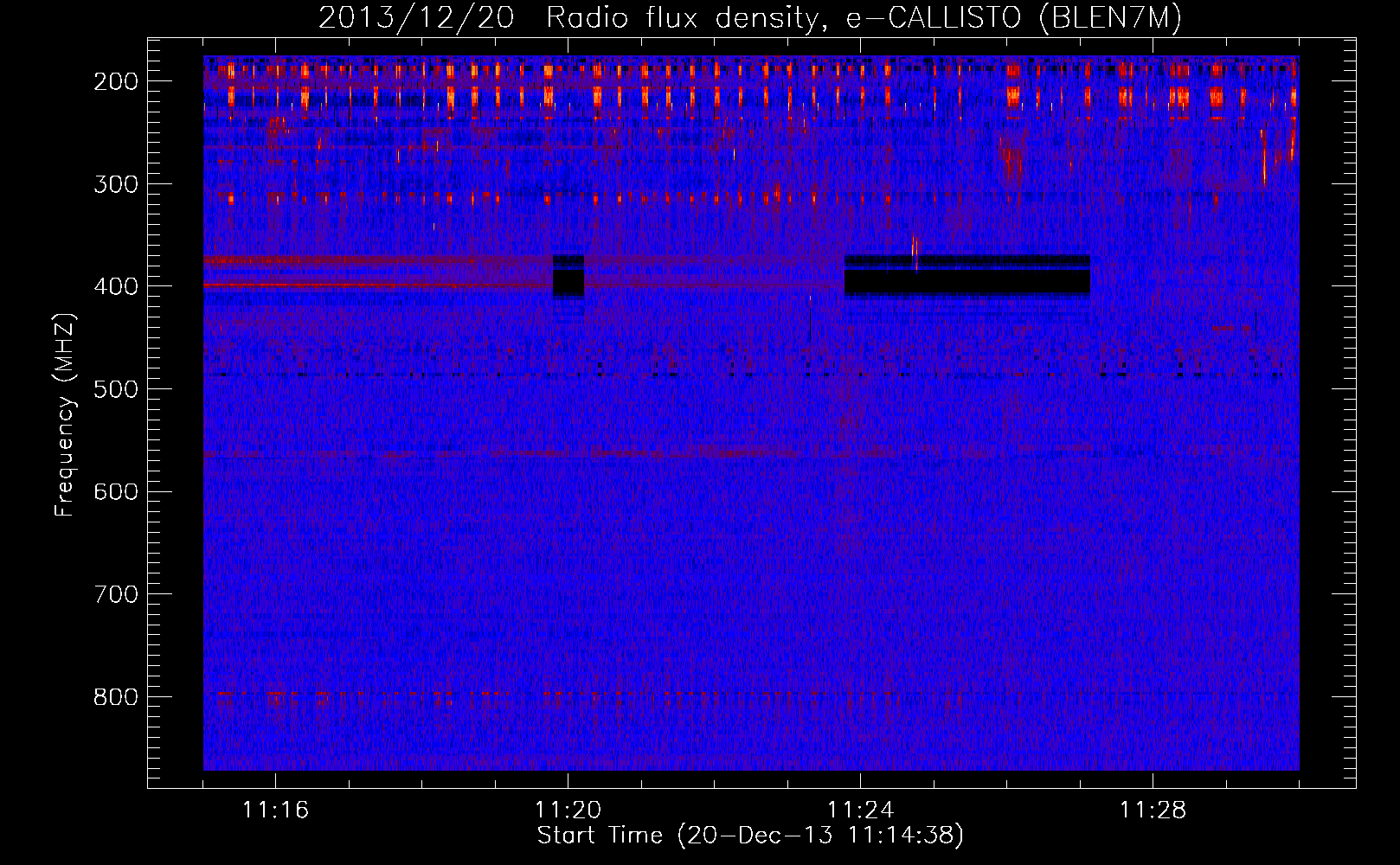This screenshot has height=865, width=1400.
Task: Click the 500 frequency tick label
Action: pos(115,389)
